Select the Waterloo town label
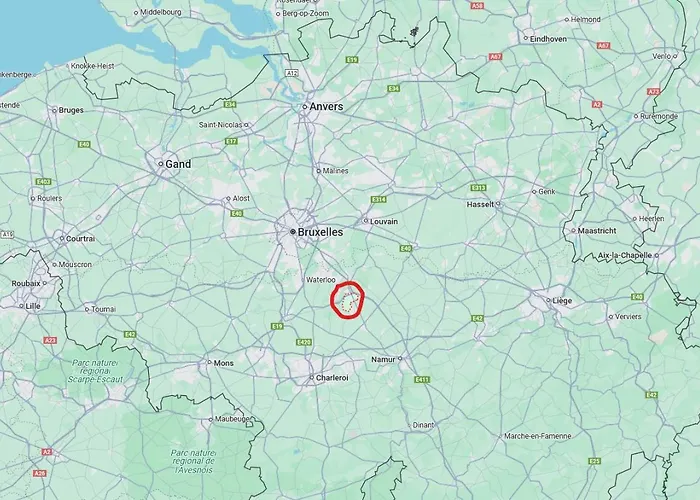The width and height of the screenshot is (700, 500). point(321,280)
